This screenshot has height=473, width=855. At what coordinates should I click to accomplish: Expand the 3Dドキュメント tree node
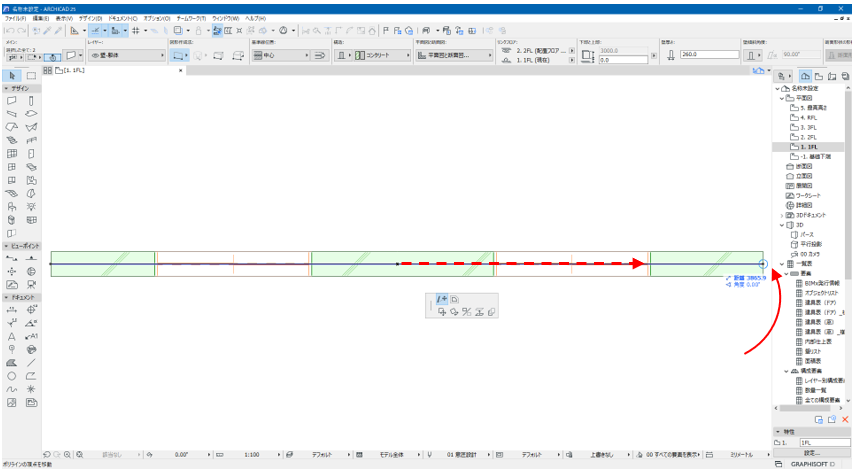(x=782, y=215)
